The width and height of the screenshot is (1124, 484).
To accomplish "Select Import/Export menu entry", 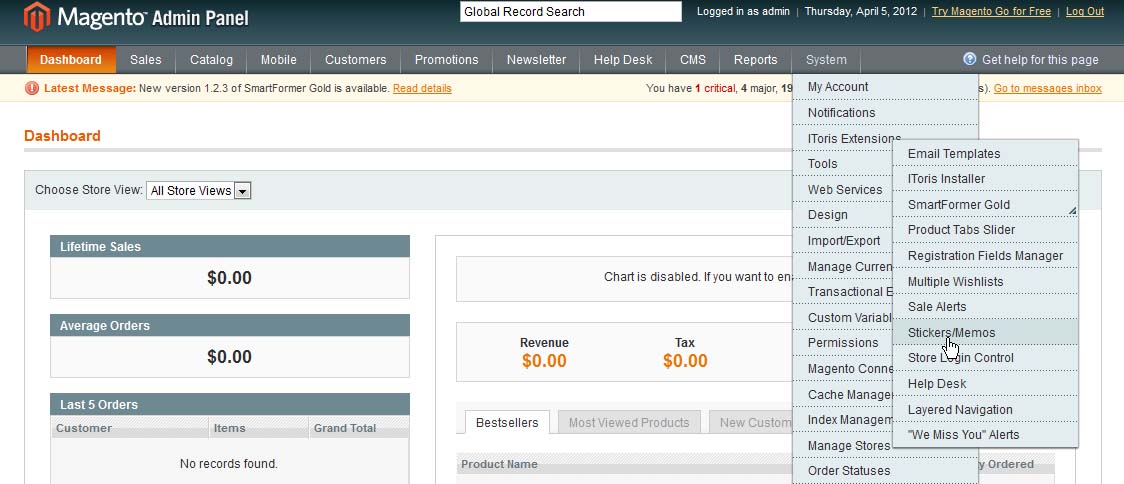I will pyautogui.click(x=843, y=240).
